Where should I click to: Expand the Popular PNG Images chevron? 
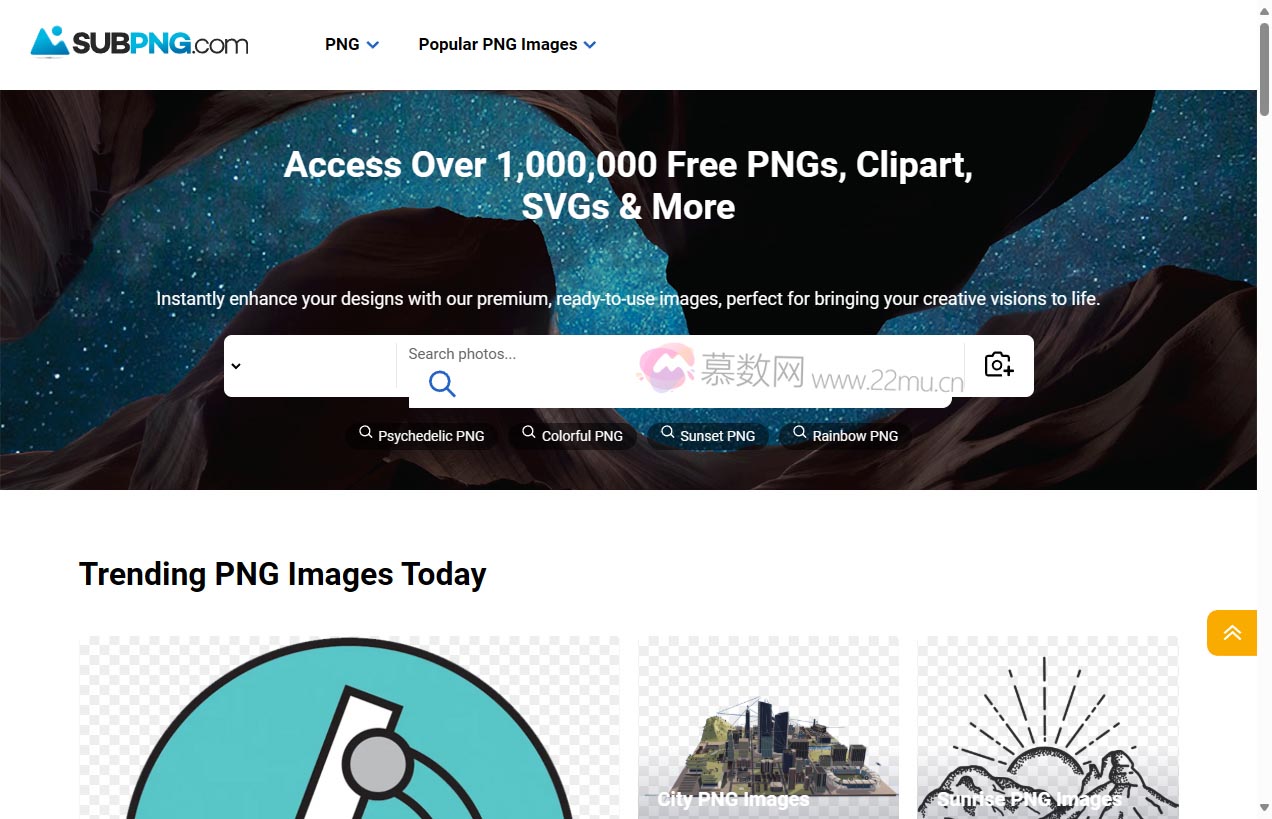click(x=590, y=45)
